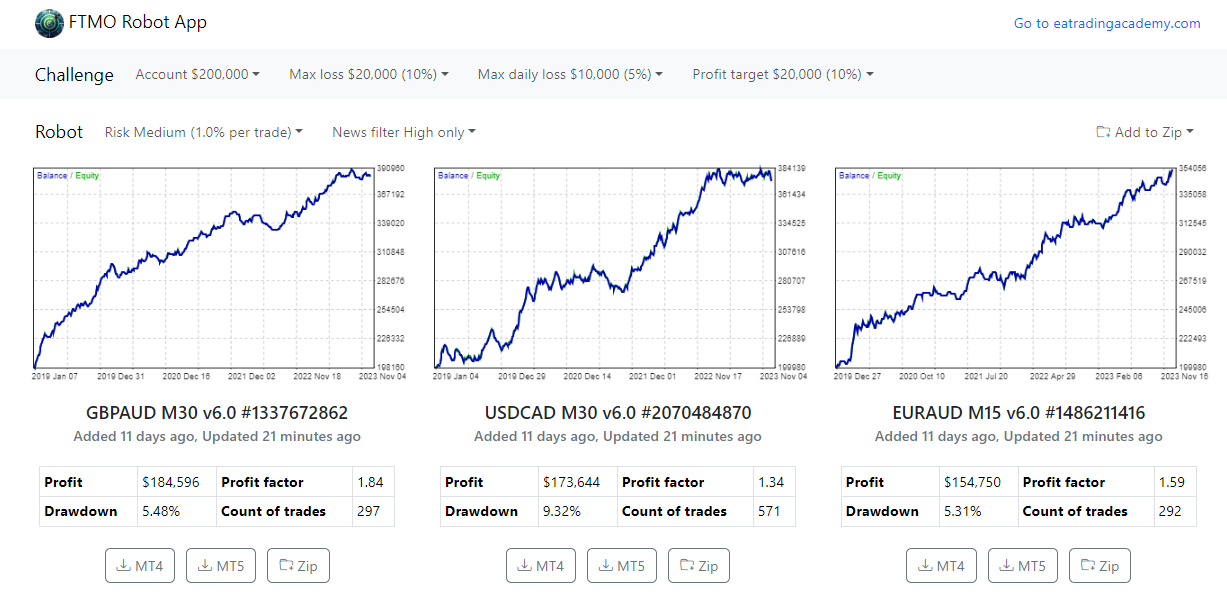Add GBPAUD robot to Zip
This screenshot has width=1227, height=602.
298,565
